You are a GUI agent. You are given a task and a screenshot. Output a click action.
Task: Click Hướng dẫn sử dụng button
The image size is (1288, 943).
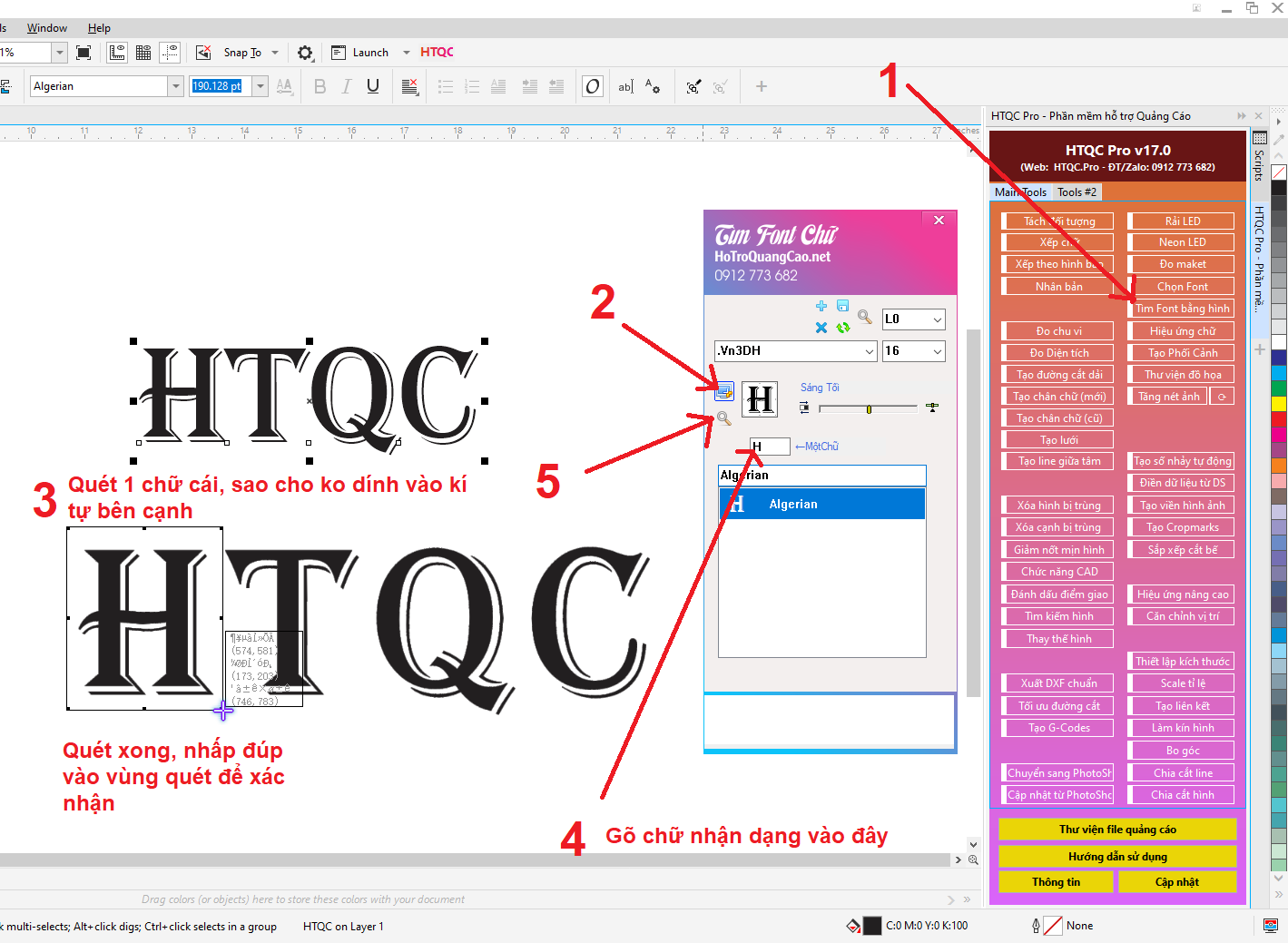(1117, 857)
